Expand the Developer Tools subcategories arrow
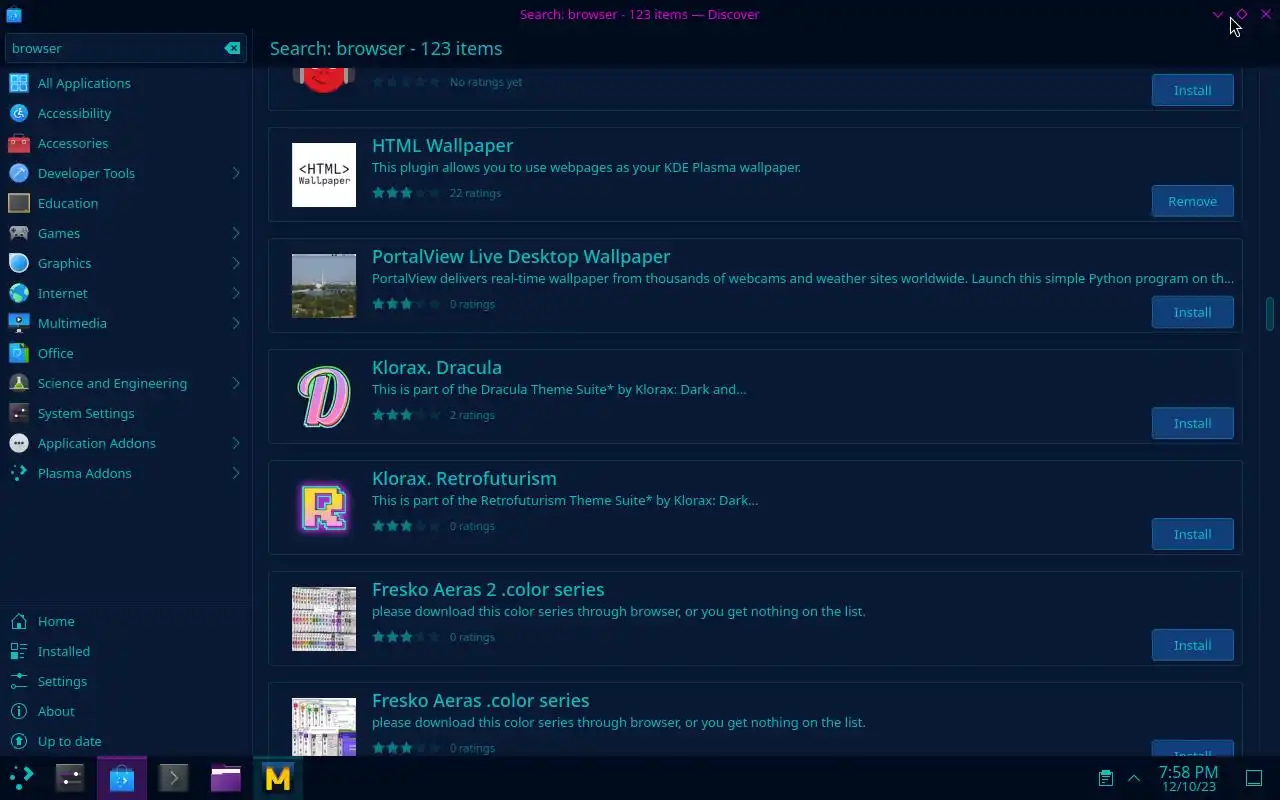The height and width of the screenshot is (800, 1280). point(236,173)
